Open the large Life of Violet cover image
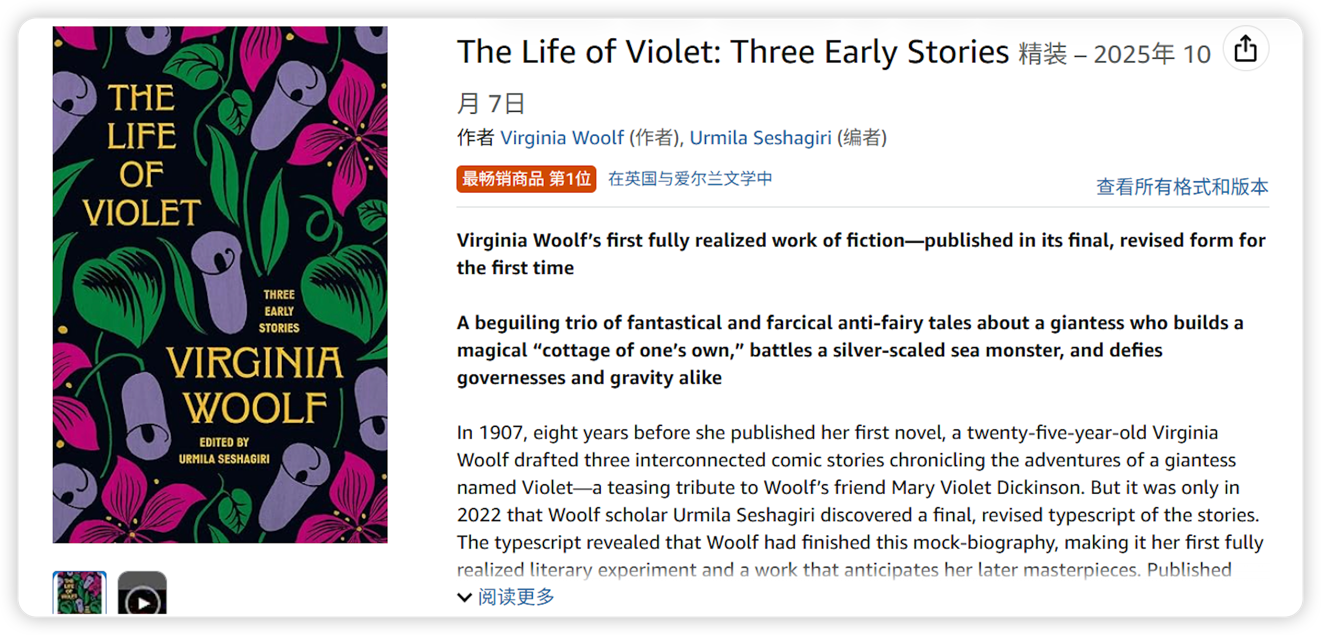 point(220,285)
